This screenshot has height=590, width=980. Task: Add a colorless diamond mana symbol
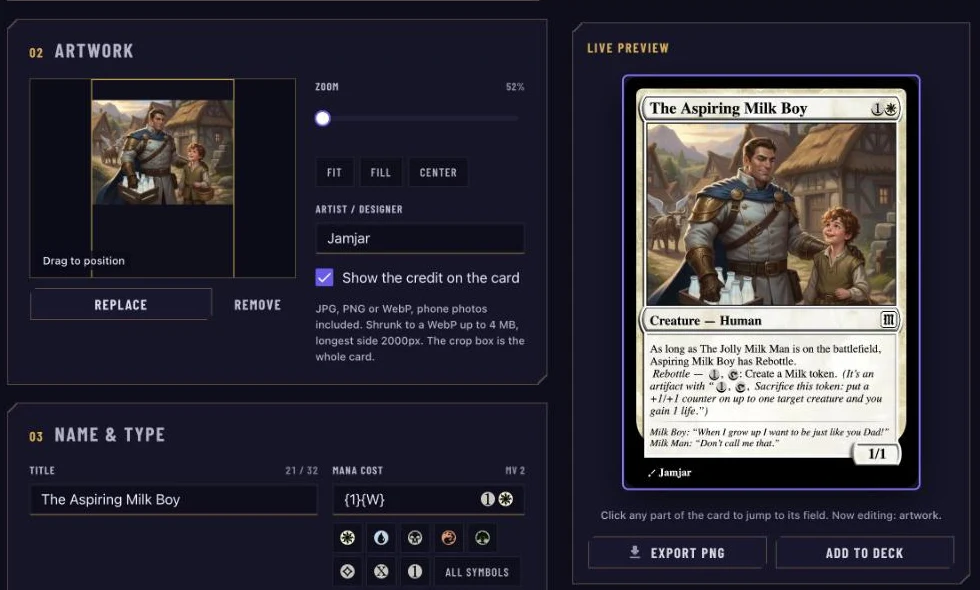click(348, 571)
